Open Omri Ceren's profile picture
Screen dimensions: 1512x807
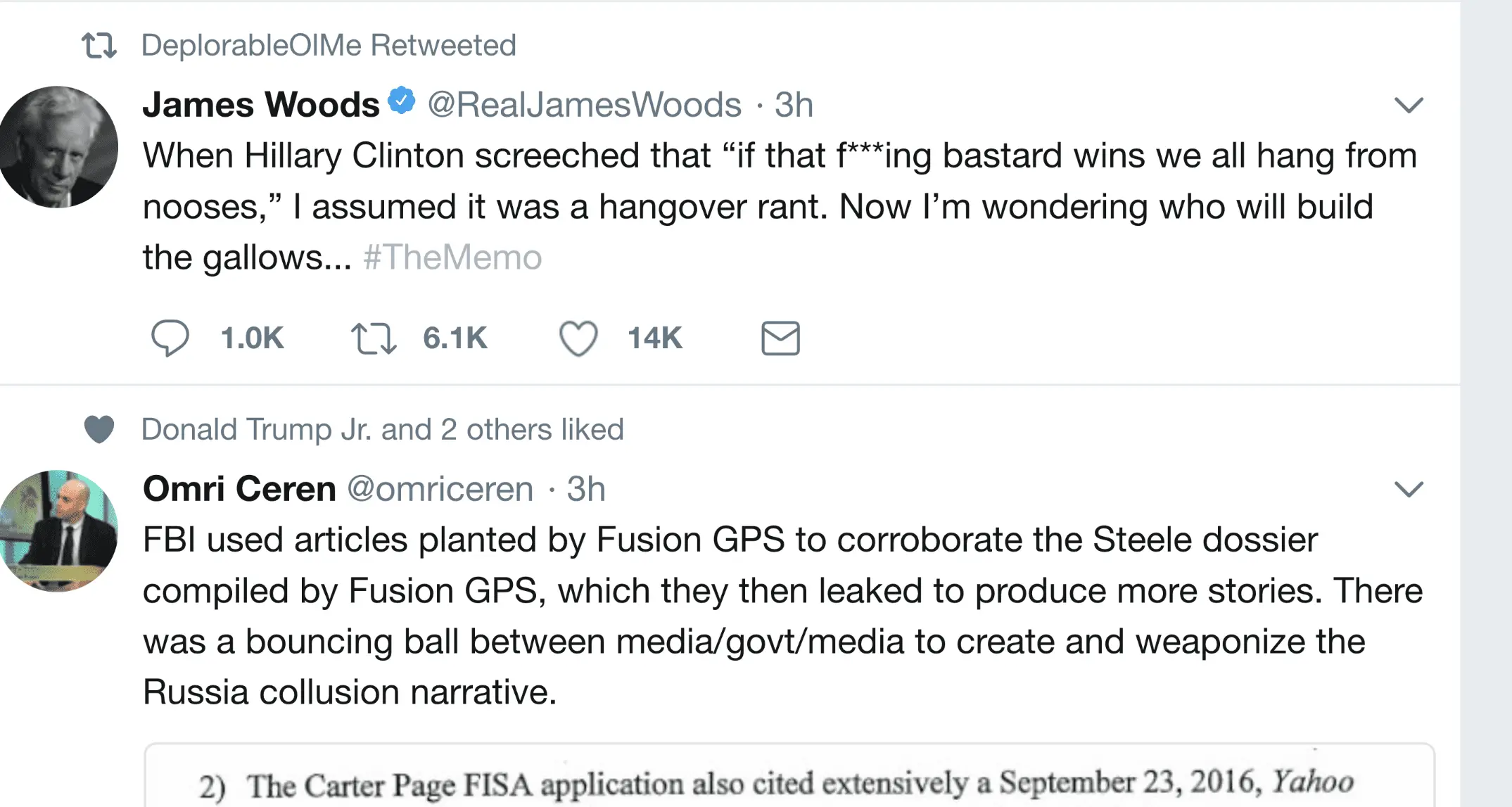coord(59,530)
